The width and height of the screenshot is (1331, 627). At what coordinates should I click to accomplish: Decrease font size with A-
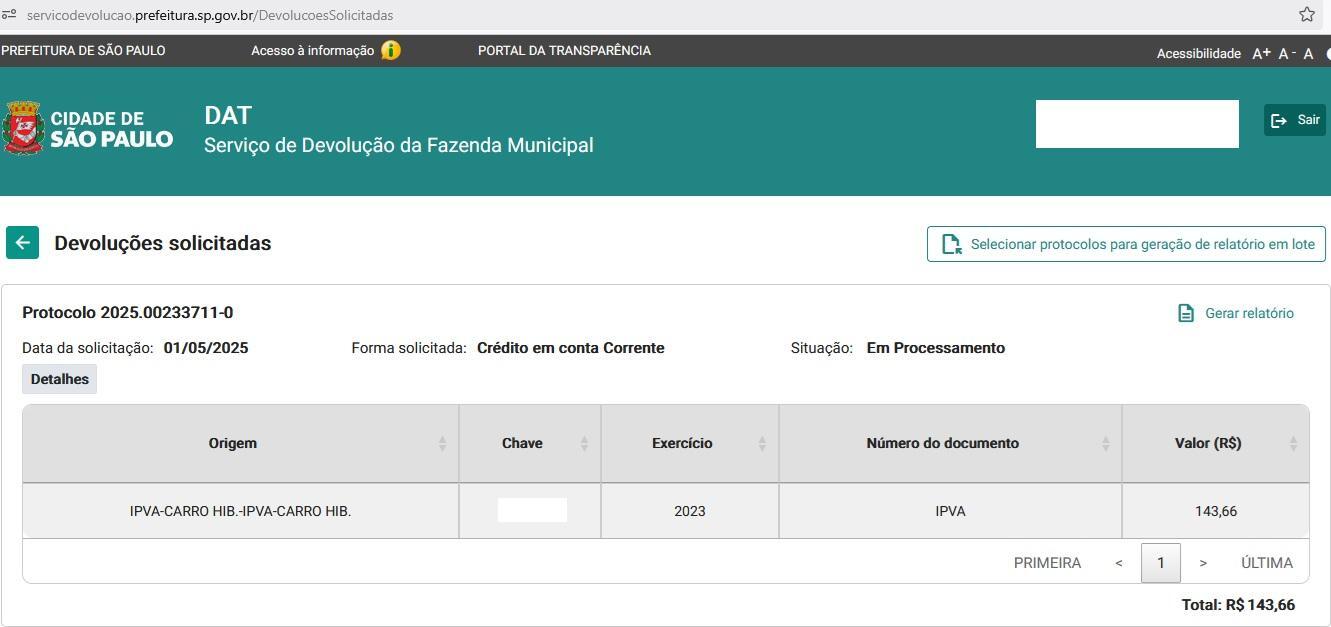[1287, 53]
